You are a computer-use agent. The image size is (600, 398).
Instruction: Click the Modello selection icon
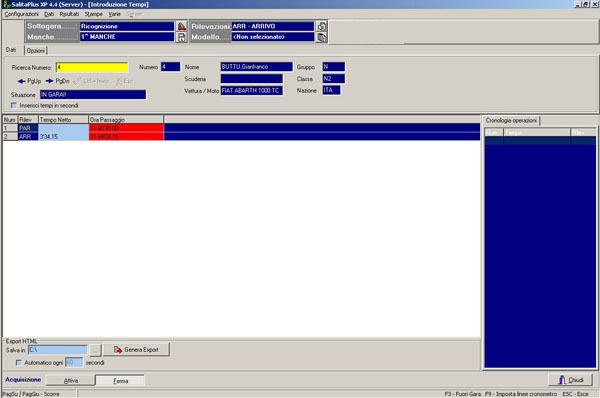click(321, 37)
